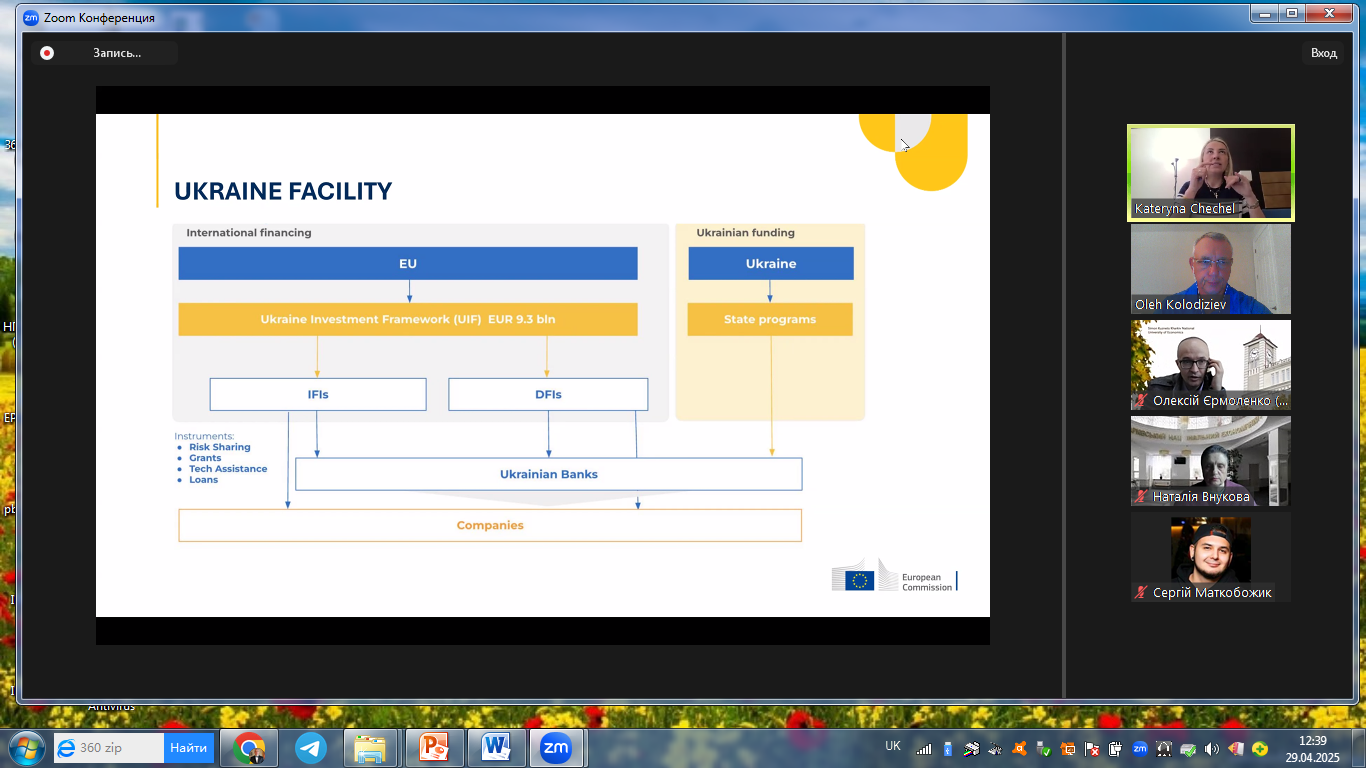Click the red recording indicator icon

tap(46, 53)
